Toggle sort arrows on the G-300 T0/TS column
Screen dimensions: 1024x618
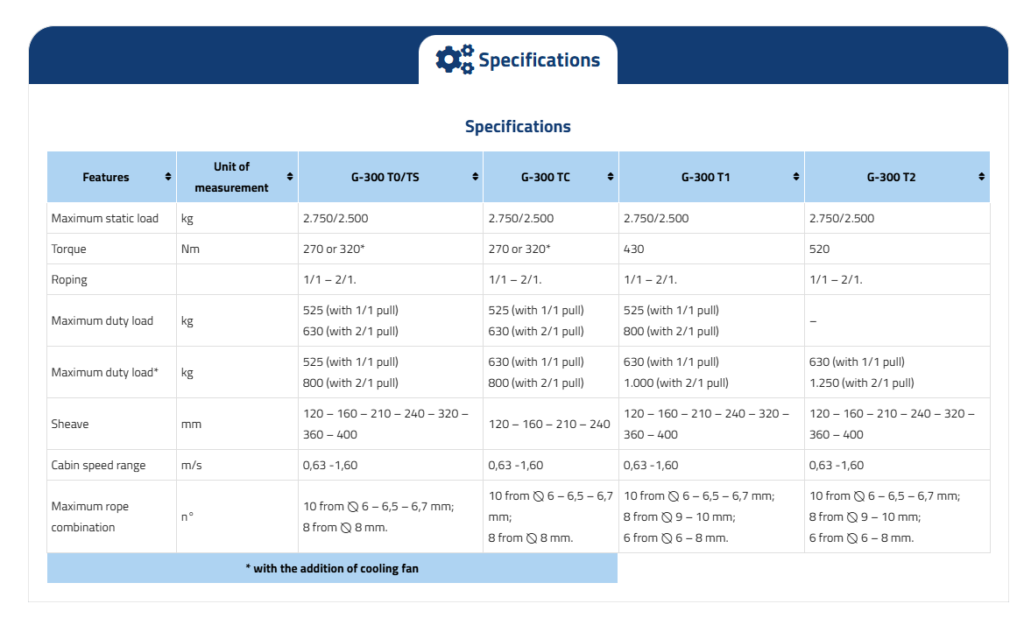point(475,177)
